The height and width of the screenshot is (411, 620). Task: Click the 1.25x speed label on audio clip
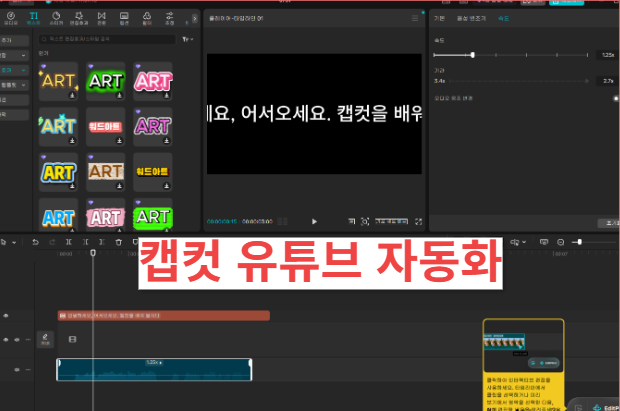tap(154, 362)
